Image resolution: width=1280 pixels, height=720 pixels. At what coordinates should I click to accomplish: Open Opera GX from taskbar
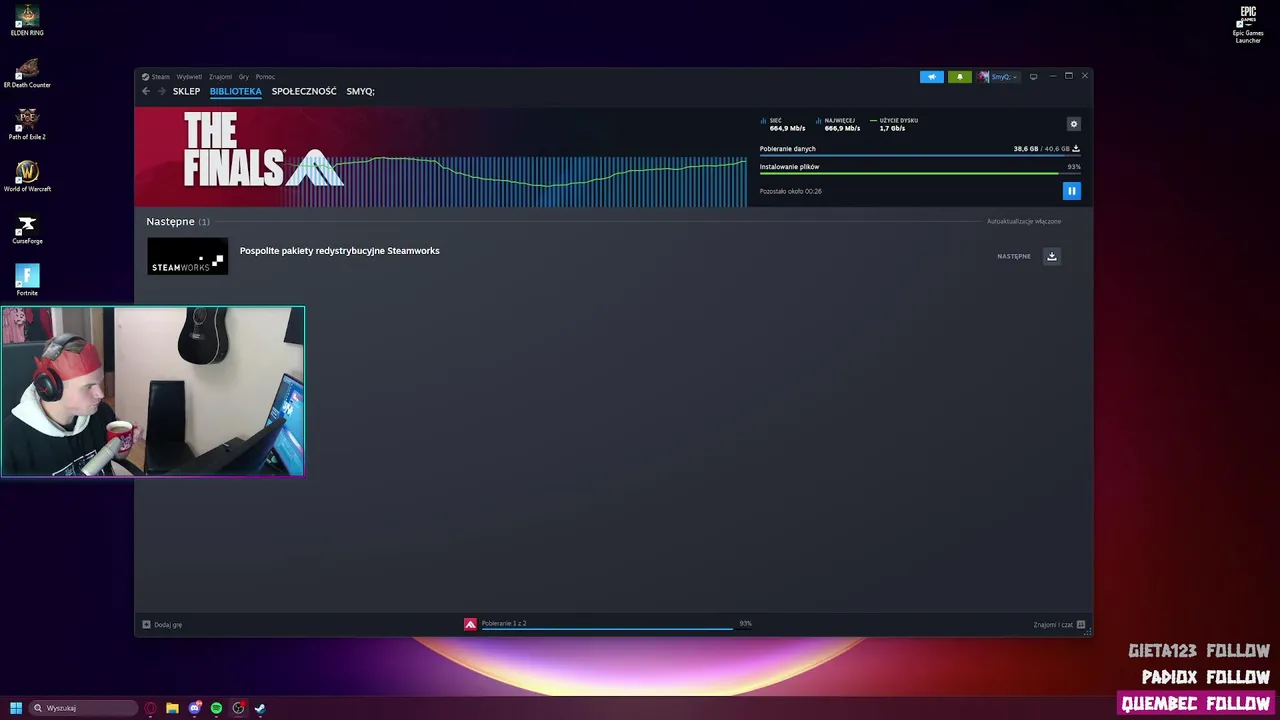pyautogui.click(x=150, y=708)
